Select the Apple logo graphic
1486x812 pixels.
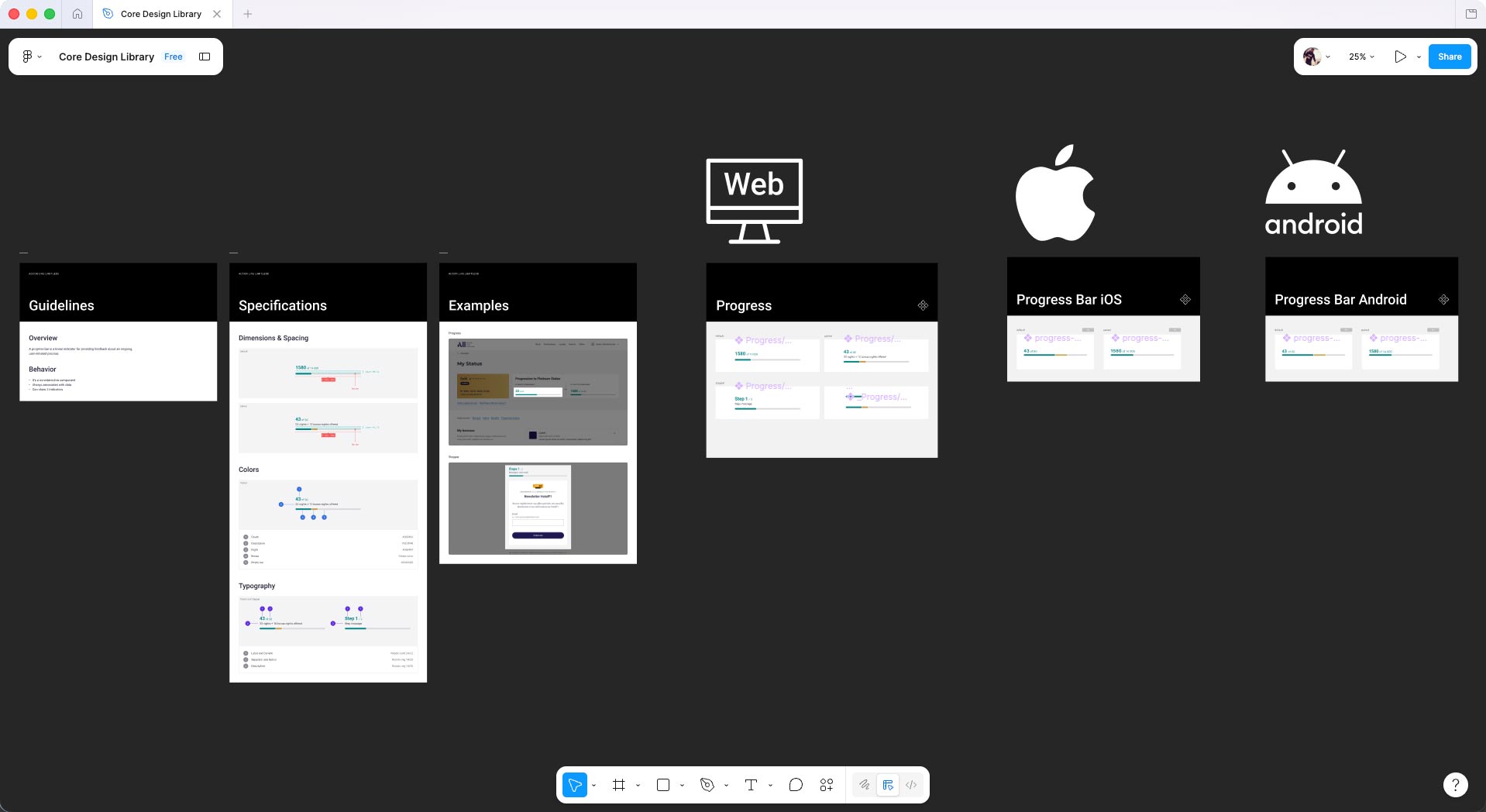(x=1055, y=192)
